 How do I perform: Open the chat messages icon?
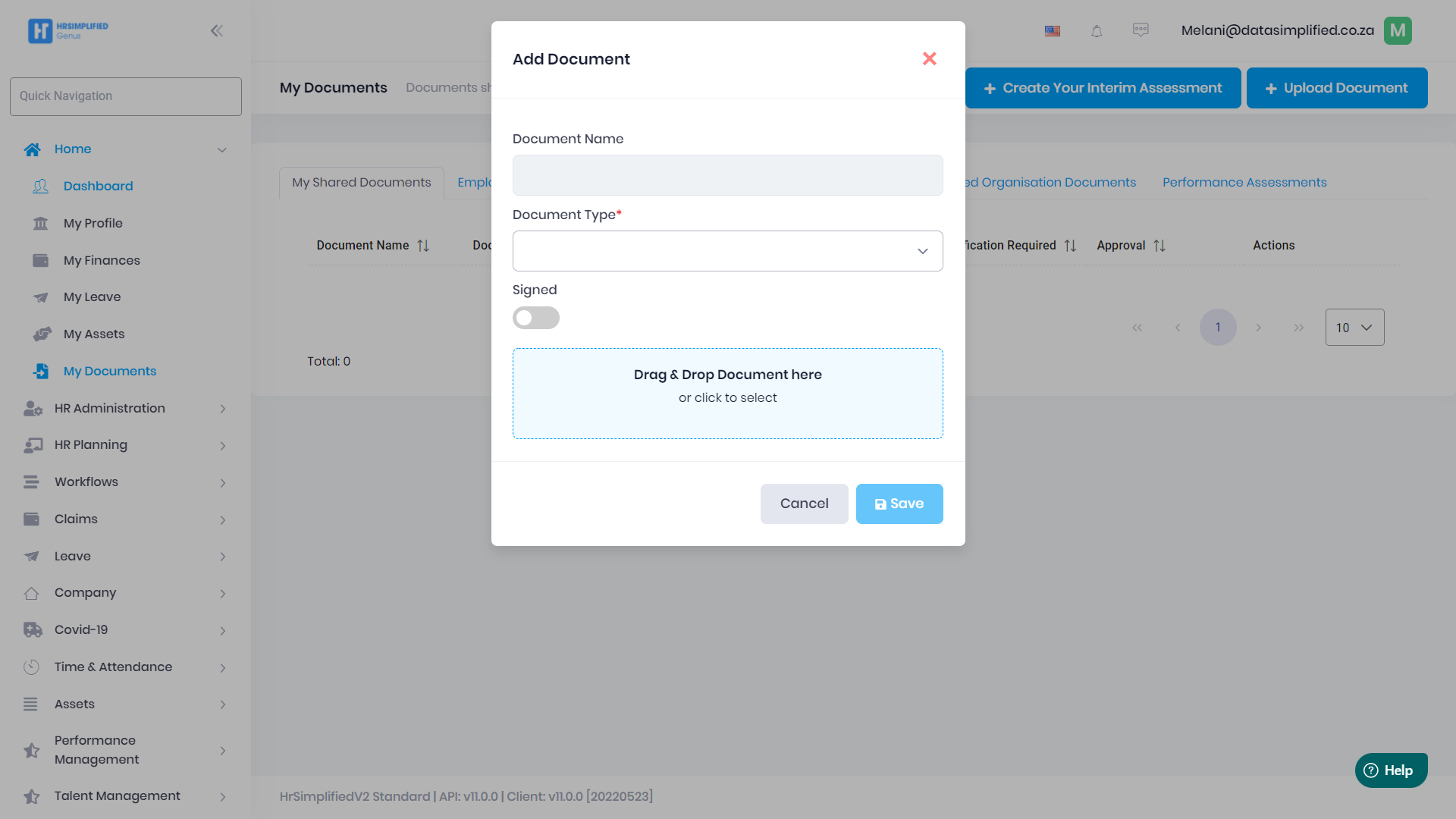tap(1141, 30)
